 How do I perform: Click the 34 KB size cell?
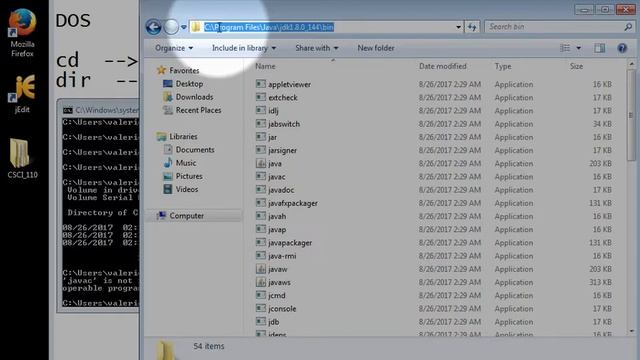(x=602, y=124)
